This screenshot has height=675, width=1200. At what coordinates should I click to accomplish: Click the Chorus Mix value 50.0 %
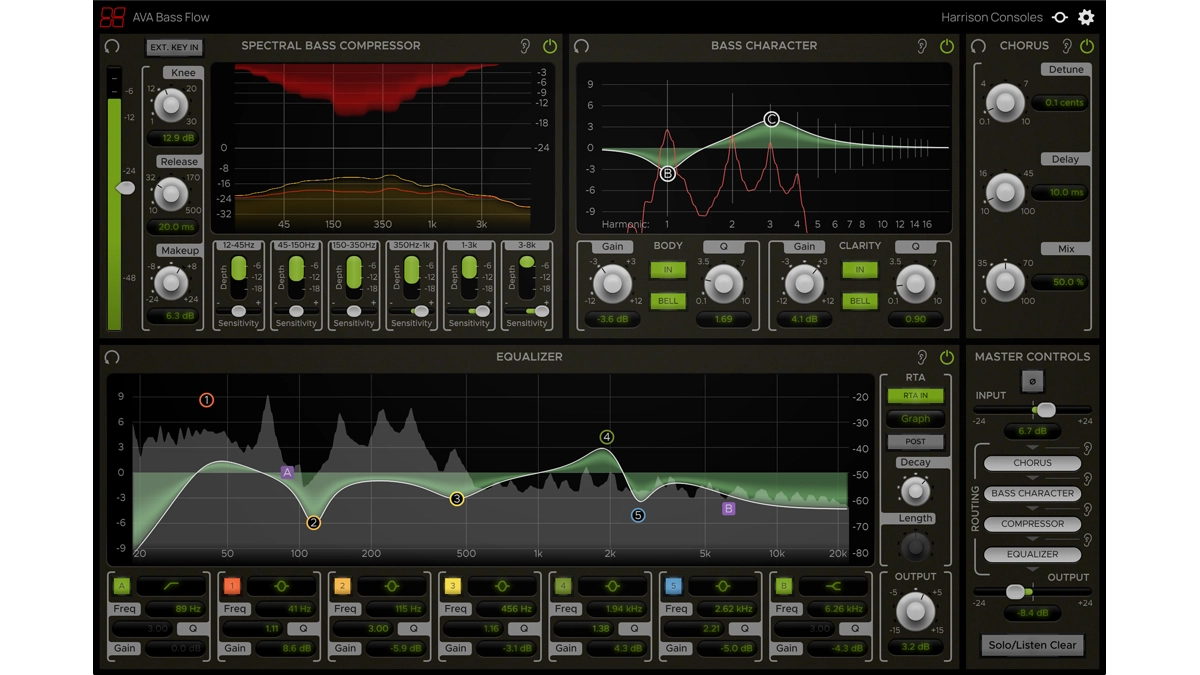click(1060, 283)
